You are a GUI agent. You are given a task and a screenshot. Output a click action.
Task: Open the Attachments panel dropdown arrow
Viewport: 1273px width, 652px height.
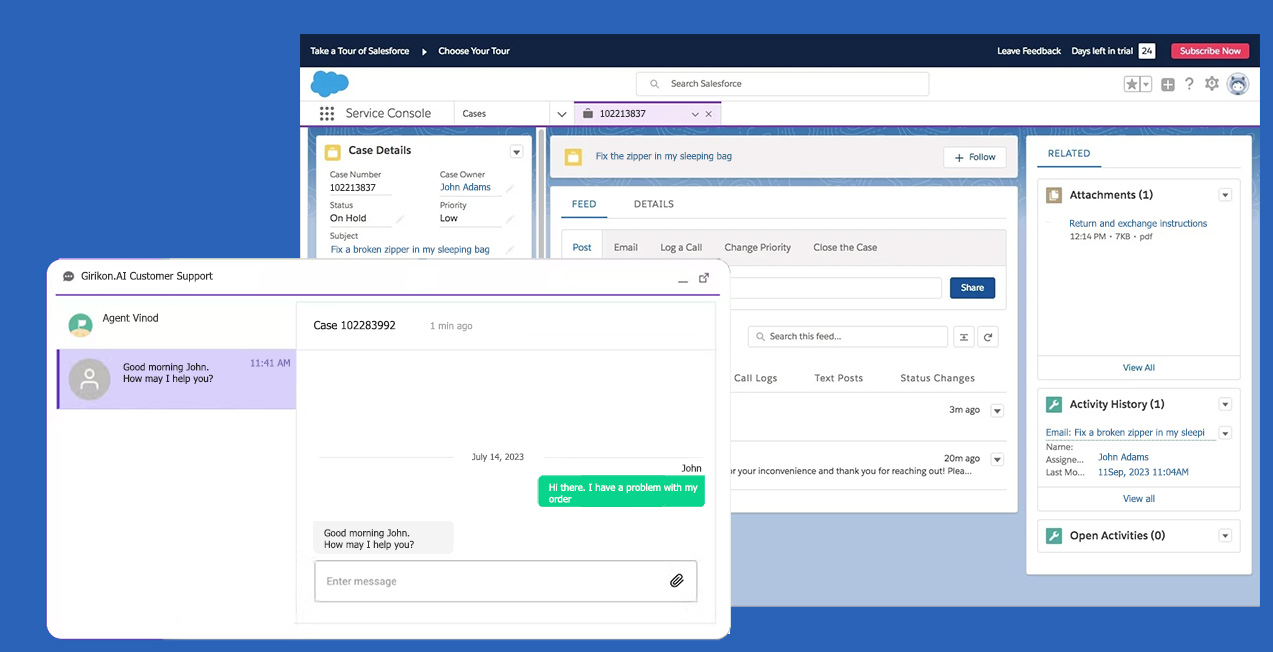[x=1225, y=195]
